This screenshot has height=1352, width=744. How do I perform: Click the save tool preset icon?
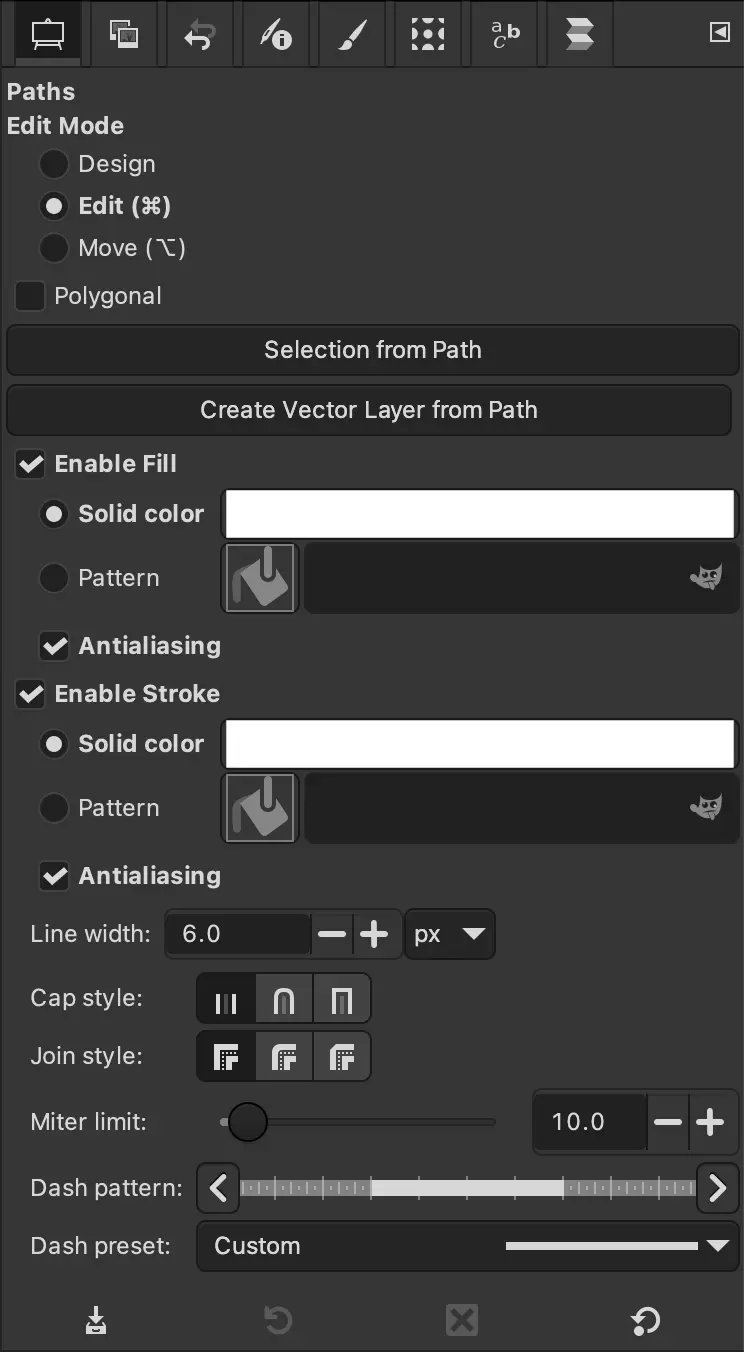(96, 1321)
